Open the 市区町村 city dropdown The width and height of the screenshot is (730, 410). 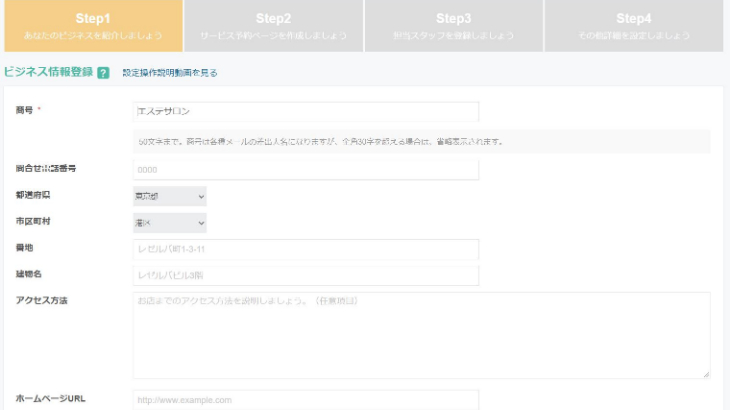coord(169,223)
